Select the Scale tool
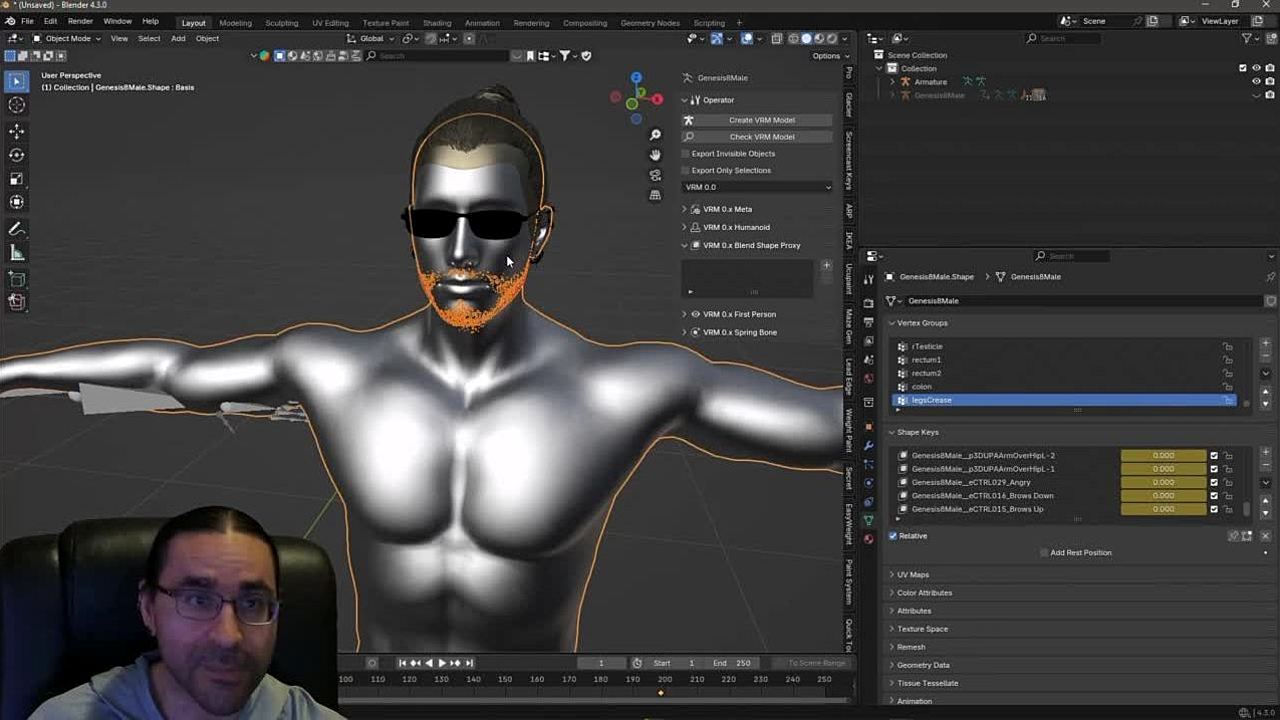The image size is (1280, 720). 17,179
